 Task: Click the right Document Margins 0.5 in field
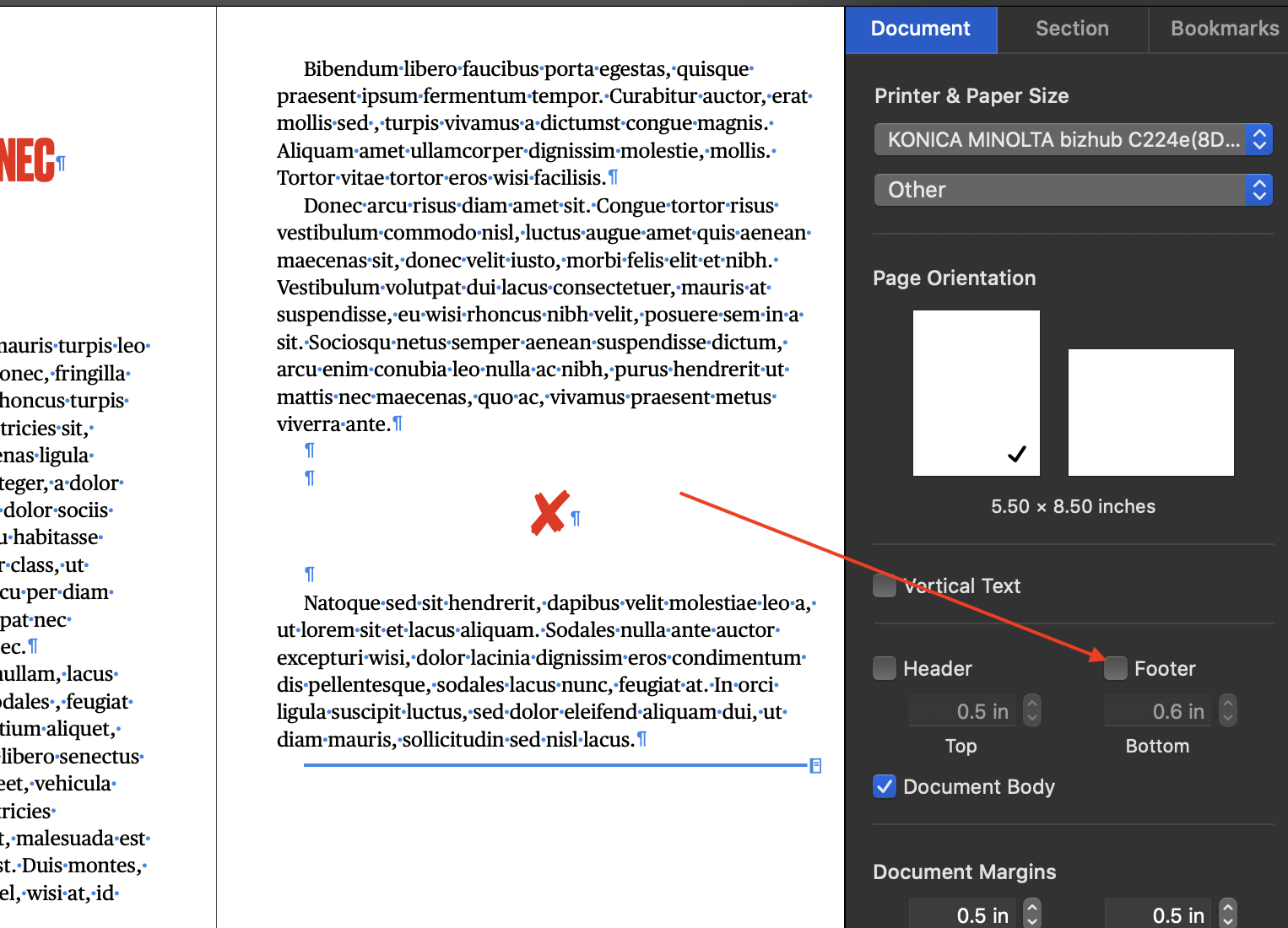tap(1160, 915)
